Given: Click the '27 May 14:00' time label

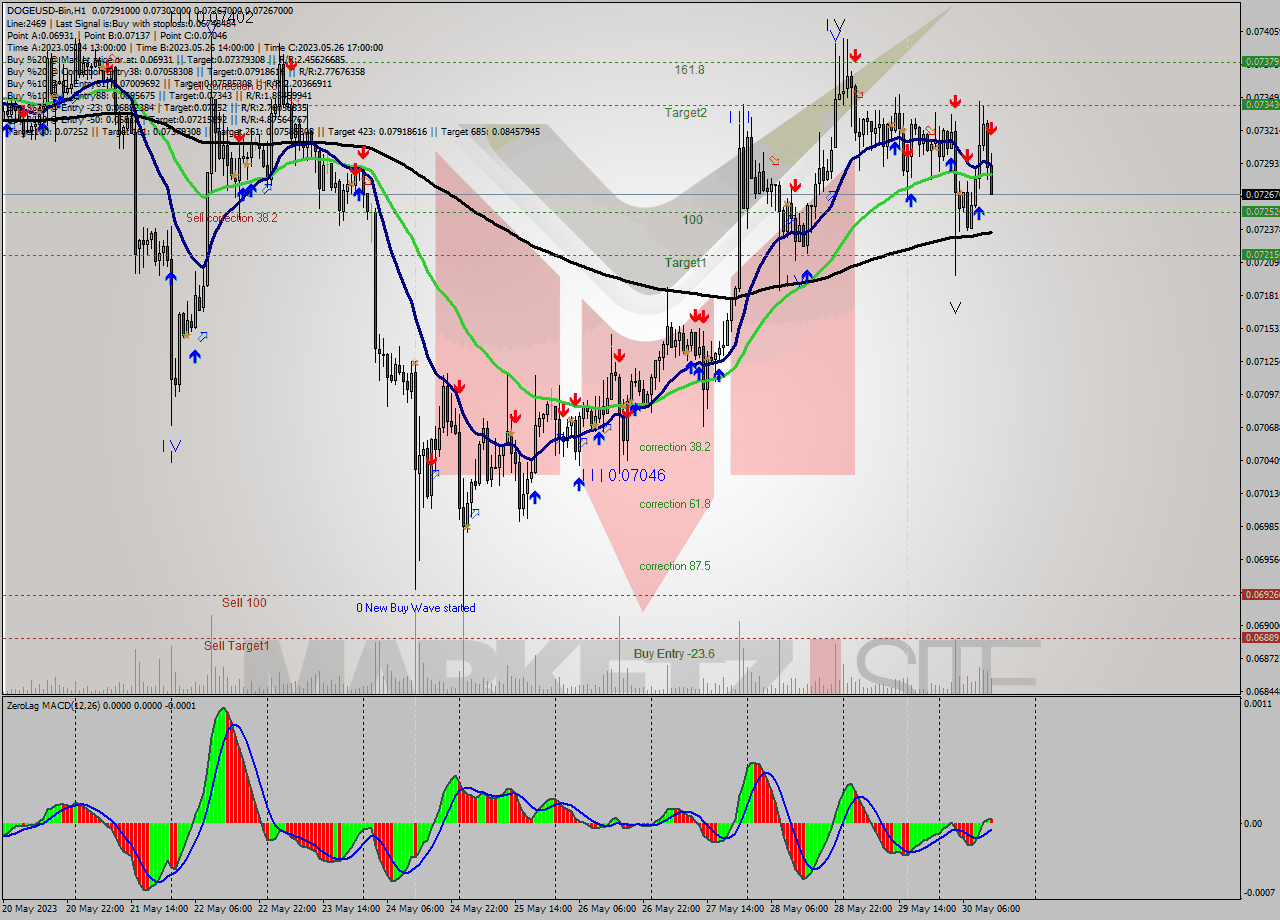Looking at the screenshot, I should (x=734, y=909).
